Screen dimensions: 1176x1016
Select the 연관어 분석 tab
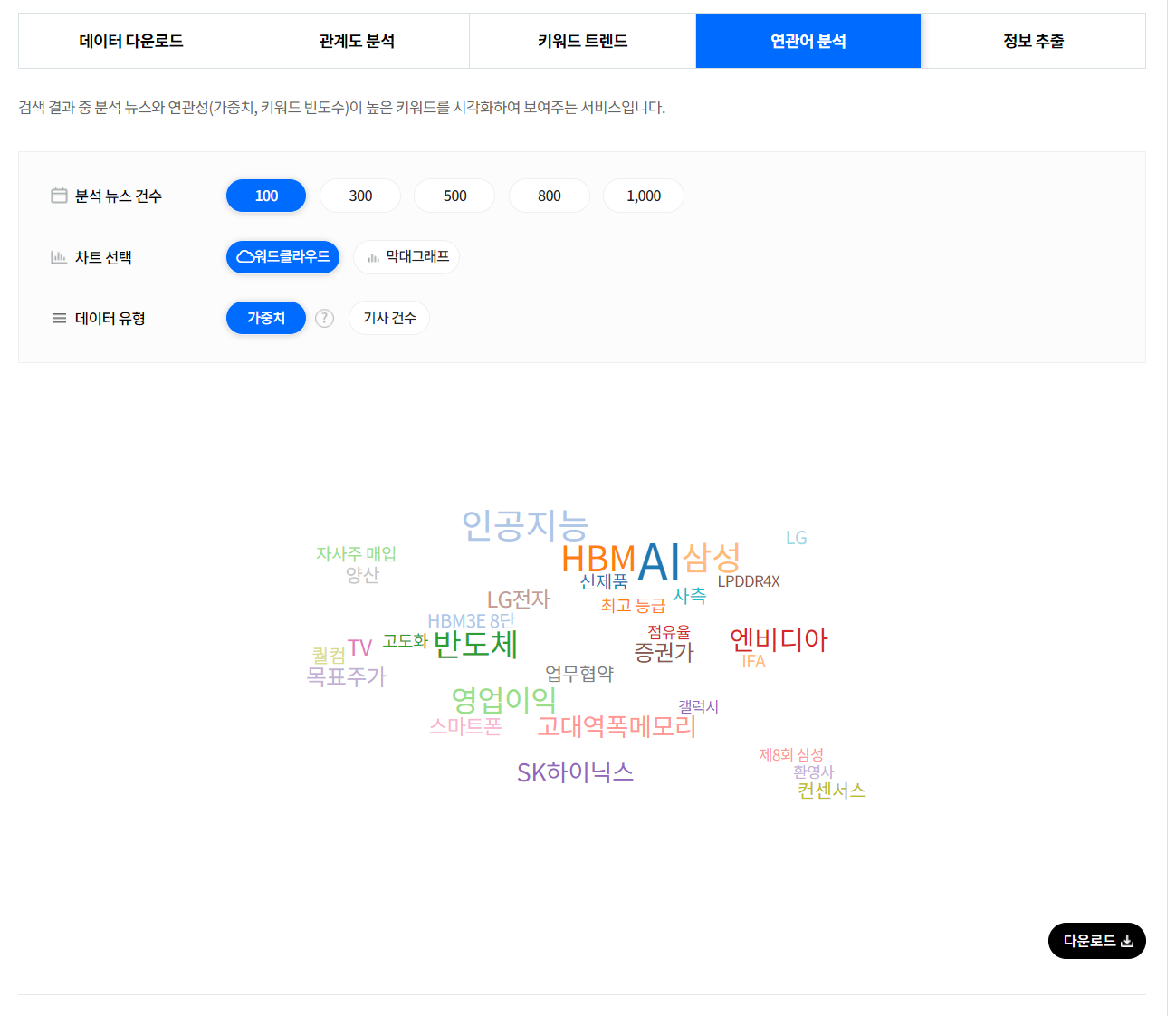click(x=808, y=41)
